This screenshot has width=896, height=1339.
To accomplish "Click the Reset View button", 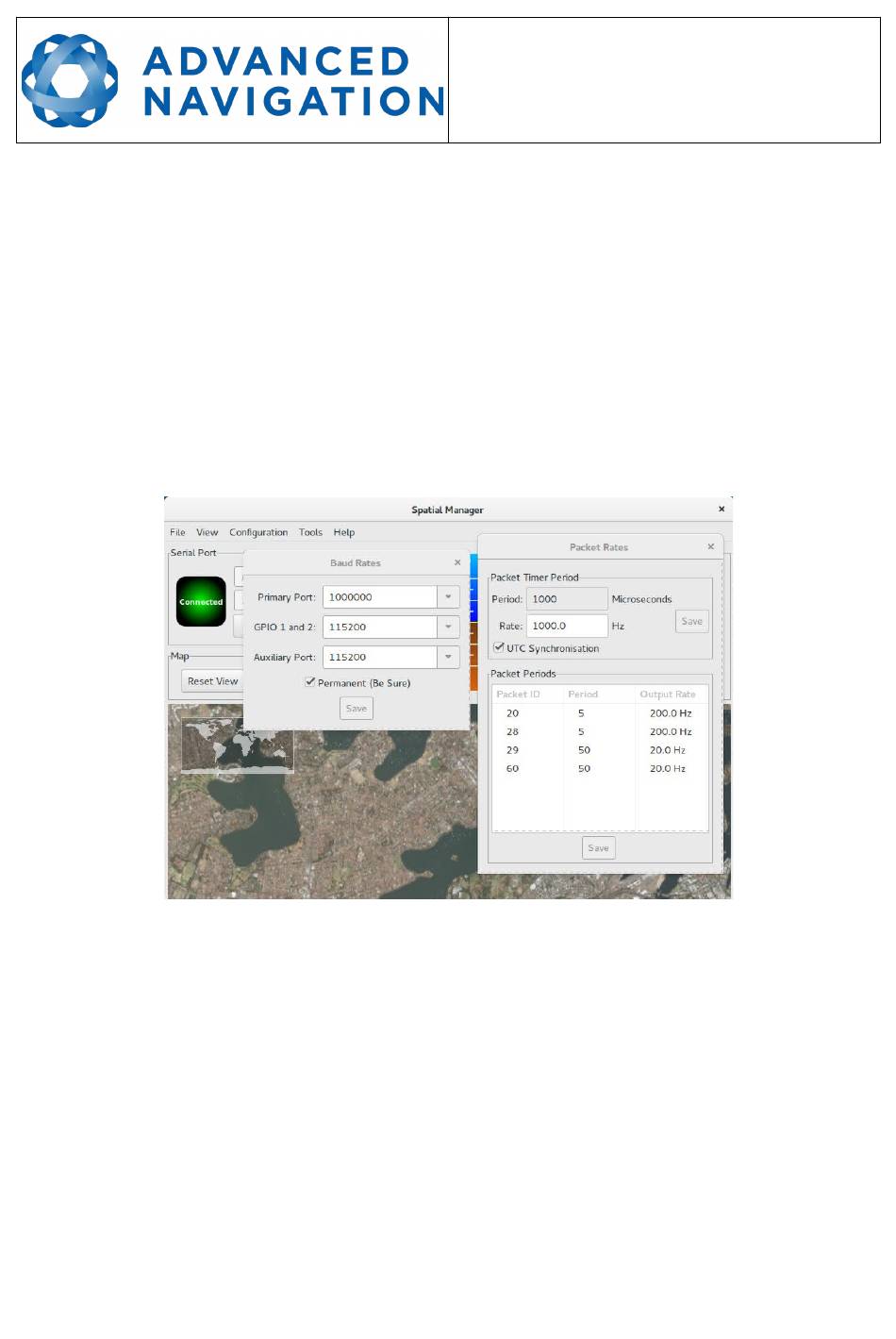I will [212, 681].
